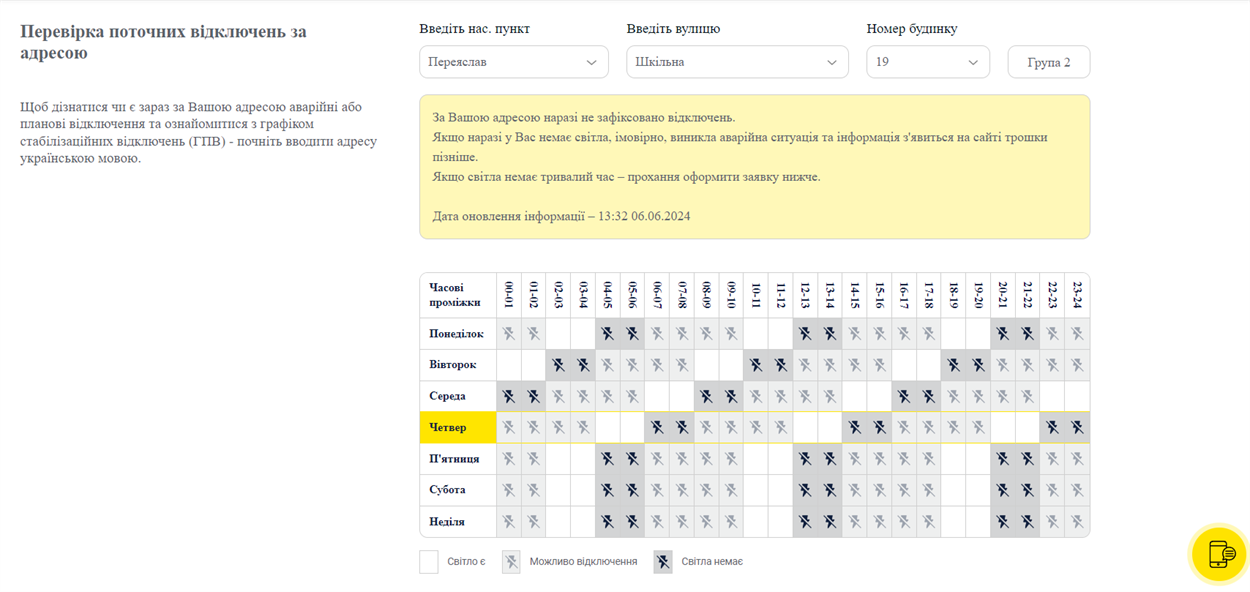Click Tuesday 02-03 no-power icon
The width and height of the screenshot is (1250, 592).
(x=558, y=365)
